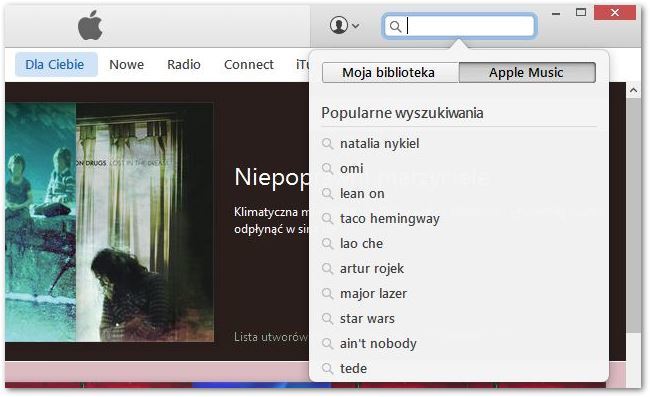Click magnifier icon beside natalia nykiel
The image size is (650, 397).
pos(327,144)
